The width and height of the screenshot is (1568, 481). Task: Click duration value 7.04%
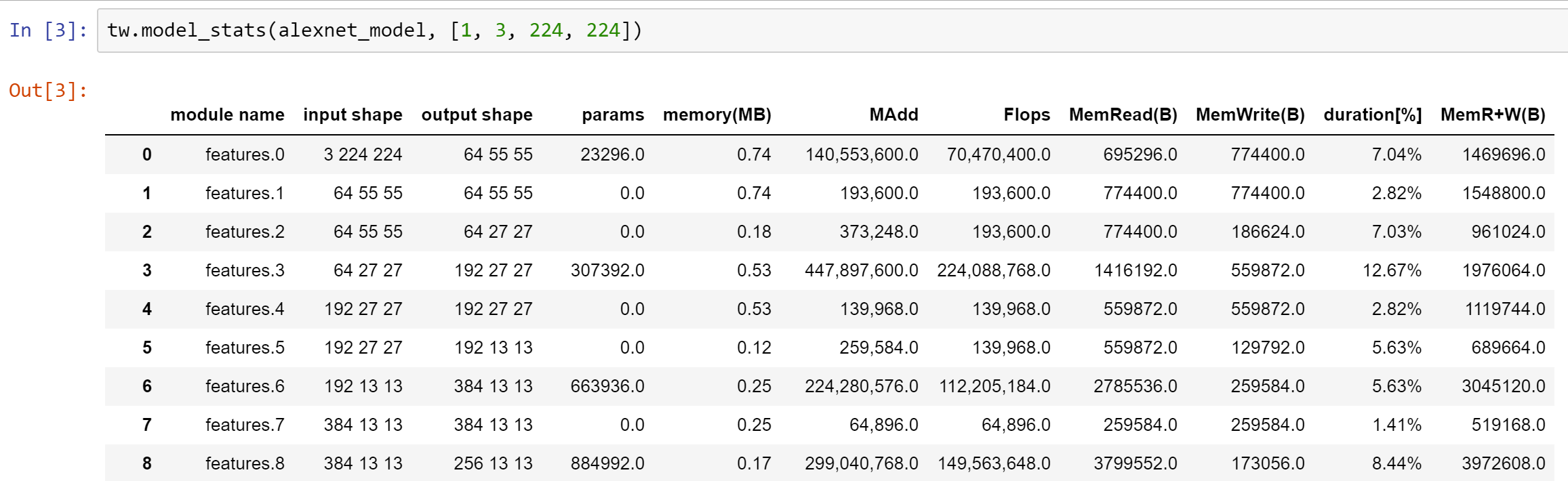[1396, 154]
